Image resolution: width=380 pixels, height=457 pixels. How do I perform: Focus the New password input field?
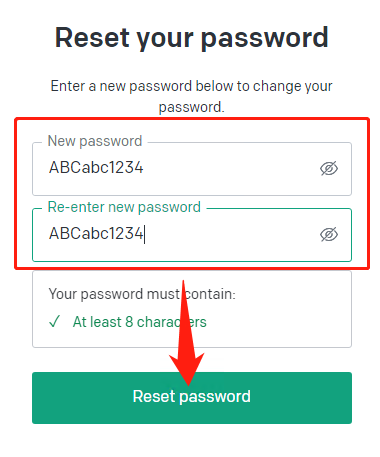pos(192,169)
